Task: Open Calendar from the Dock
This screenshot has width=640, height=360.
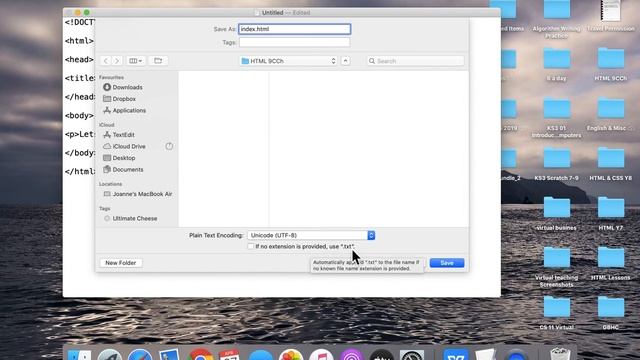Action: tap(229, 354)
